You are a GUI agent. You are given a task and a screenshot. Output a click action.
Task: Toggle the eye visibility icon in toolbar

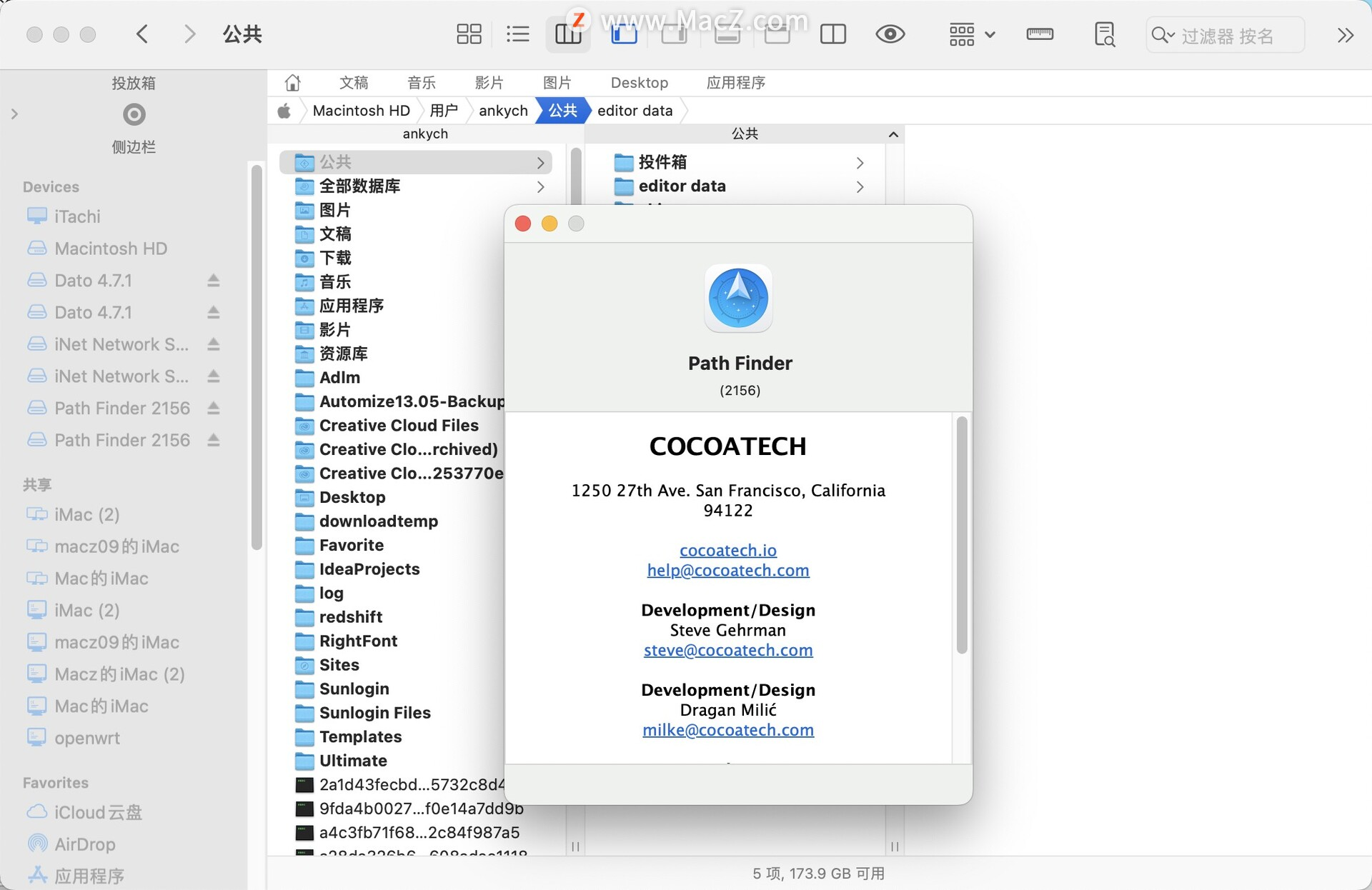(890, 34)
